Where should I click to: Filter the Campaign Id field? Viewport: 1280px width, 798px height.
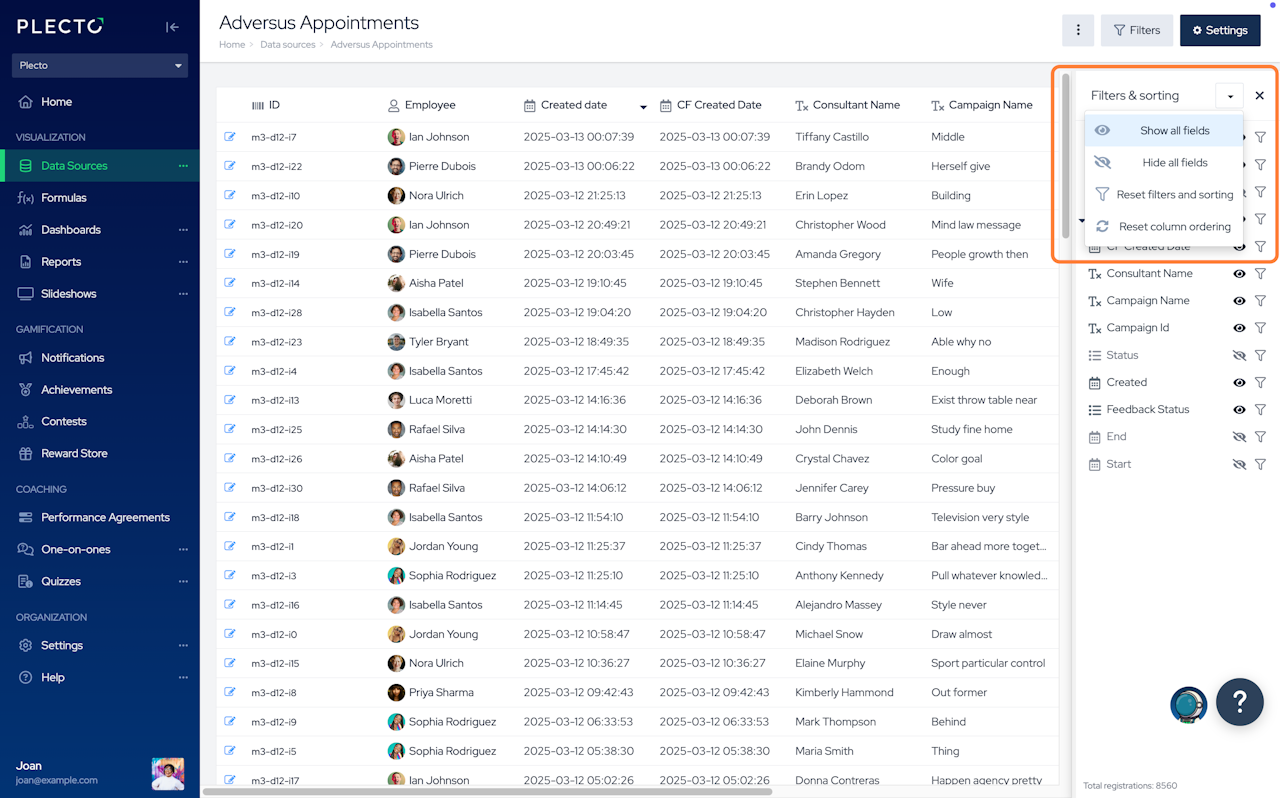click(x=1260, y=328)
